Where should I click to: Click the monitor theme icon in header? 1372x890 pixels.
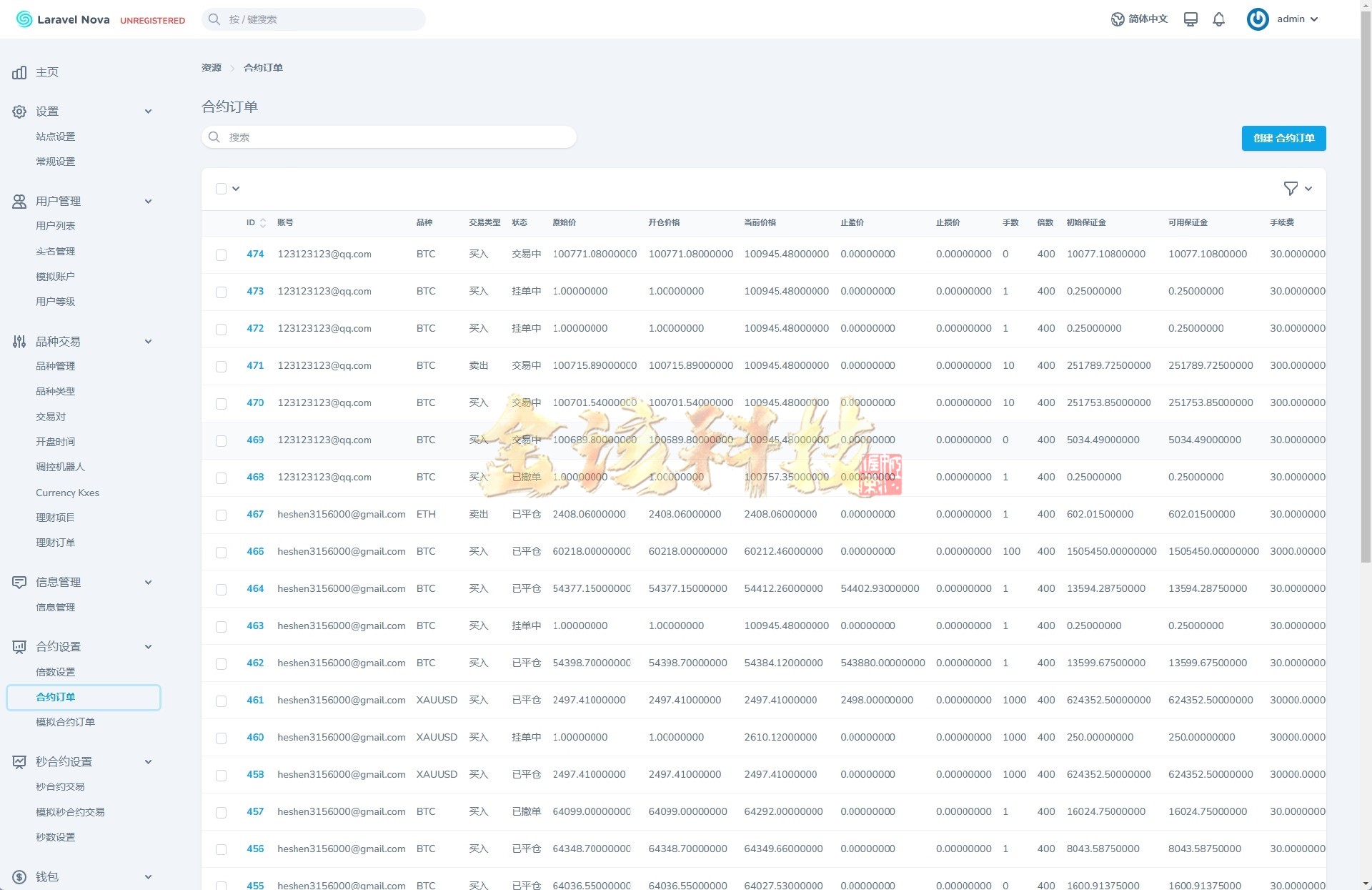pyautogui.click(x=1190, y=19)
